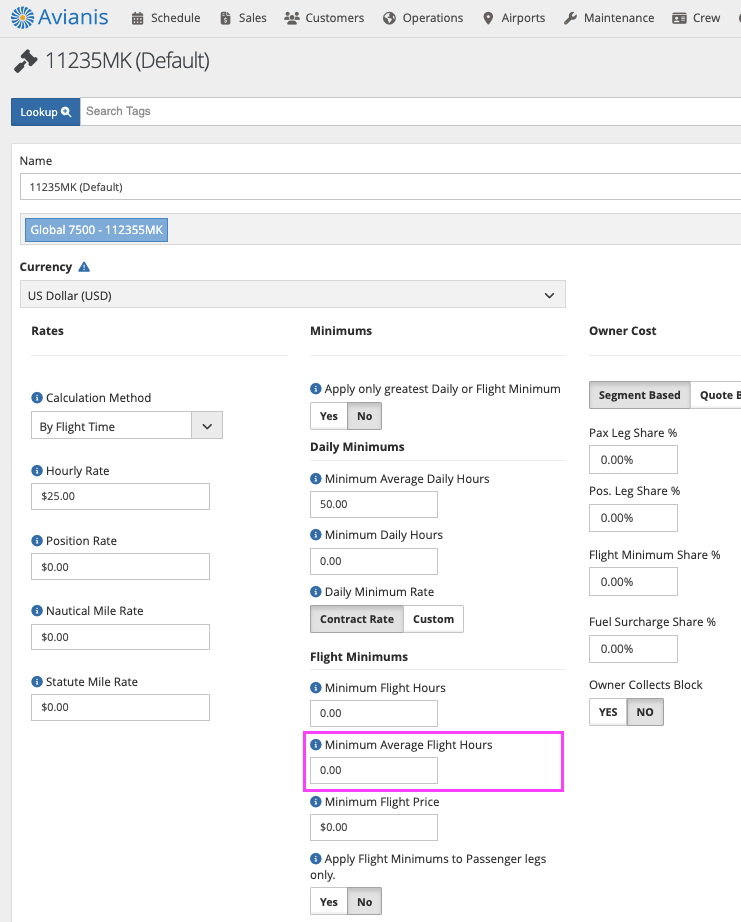The image size is (741, 922).
Task: Select the Segment Based owner cost option
Action: [x=639, y=395]
